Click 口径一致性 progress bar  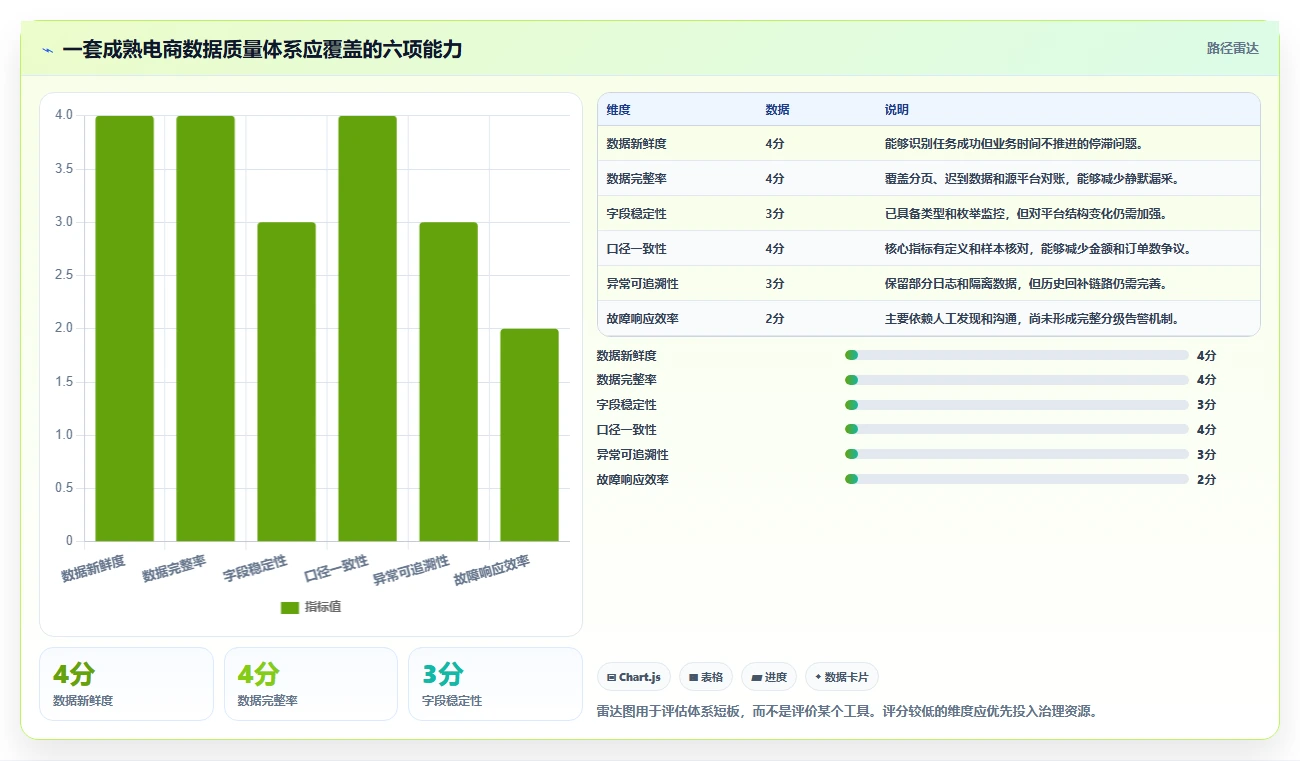(x=1017, y=430)
